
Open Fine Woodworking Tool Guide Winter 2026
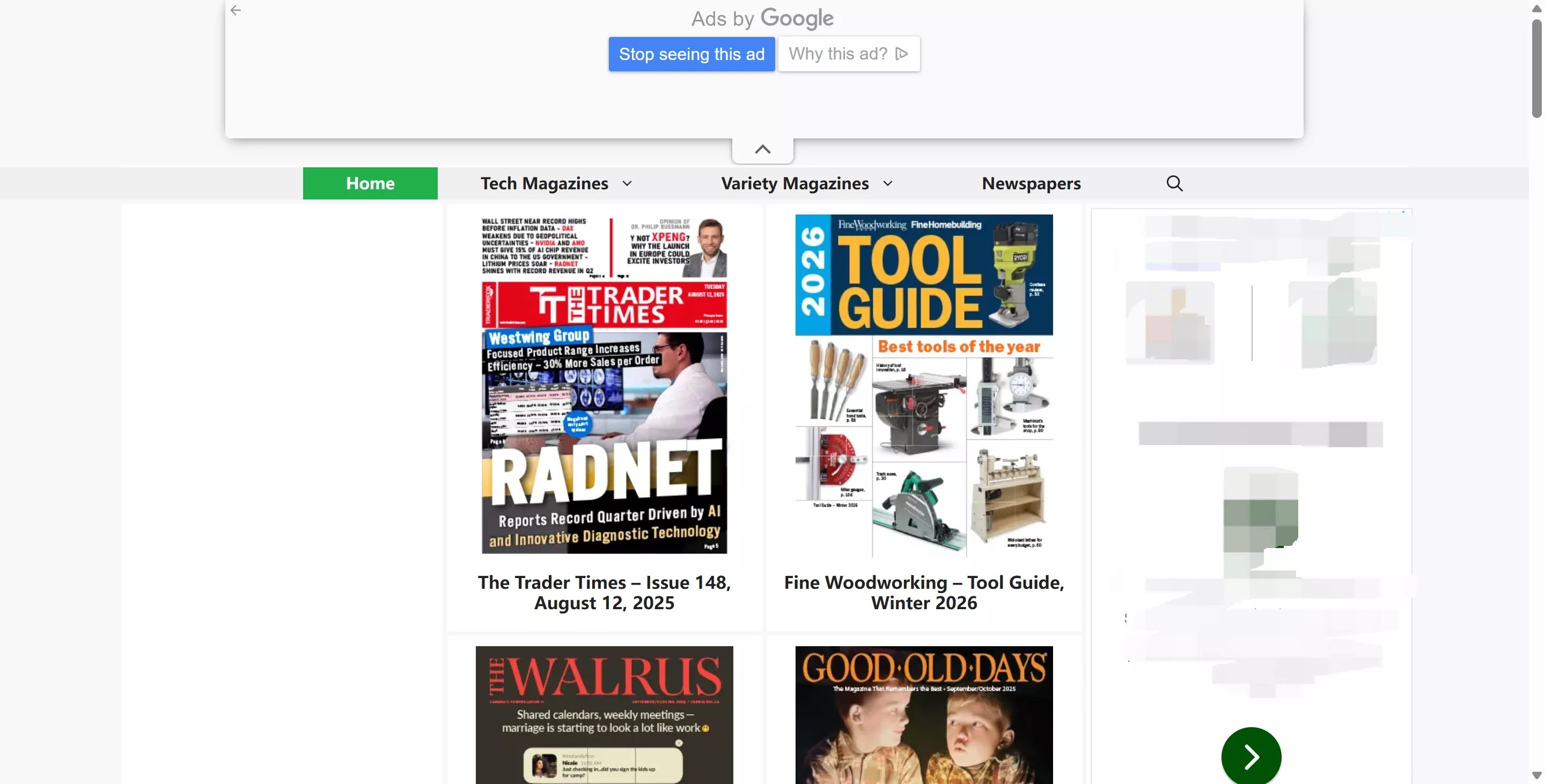click(924, 592)
